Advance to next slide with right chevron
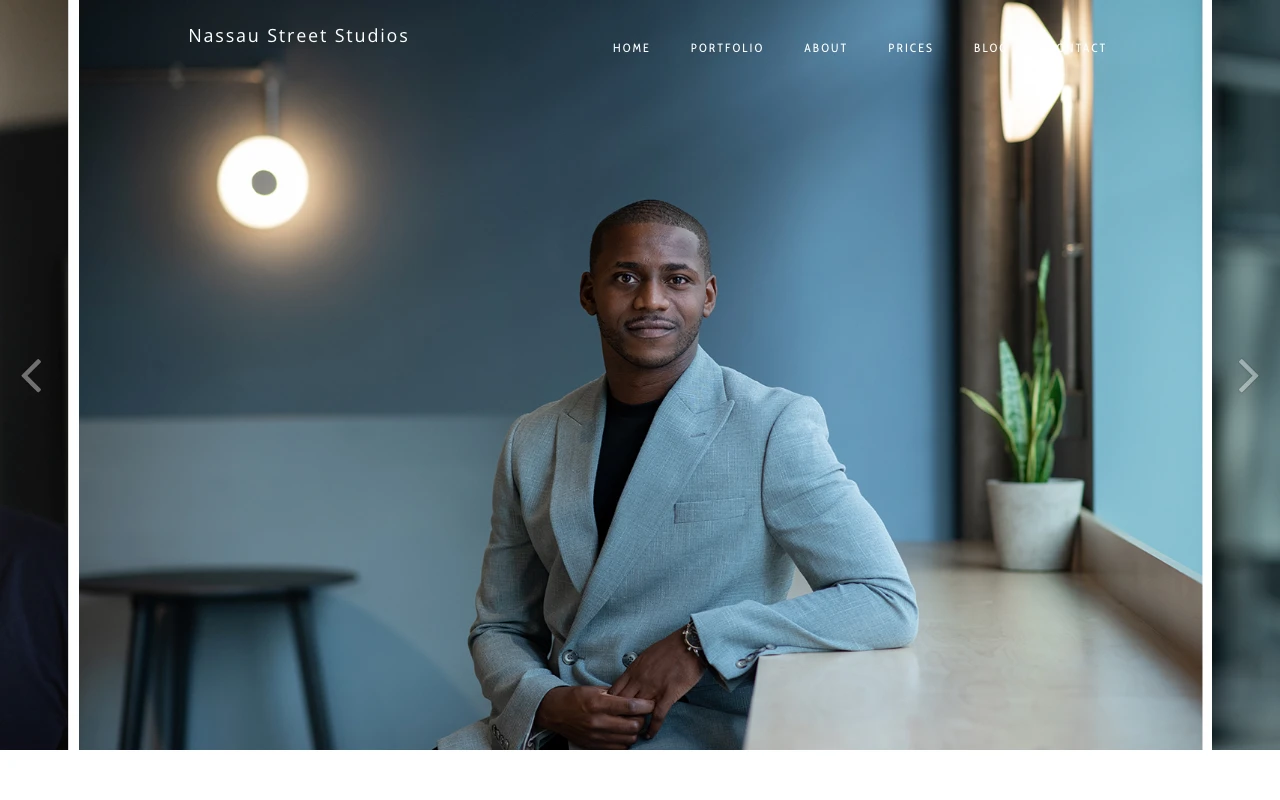This screenshot has width=1280, height=800. [x=1248, y=376]
